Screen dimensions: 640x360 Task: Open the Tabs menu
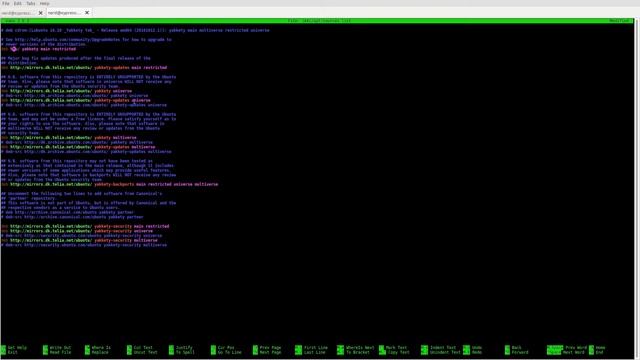(31, 3)
